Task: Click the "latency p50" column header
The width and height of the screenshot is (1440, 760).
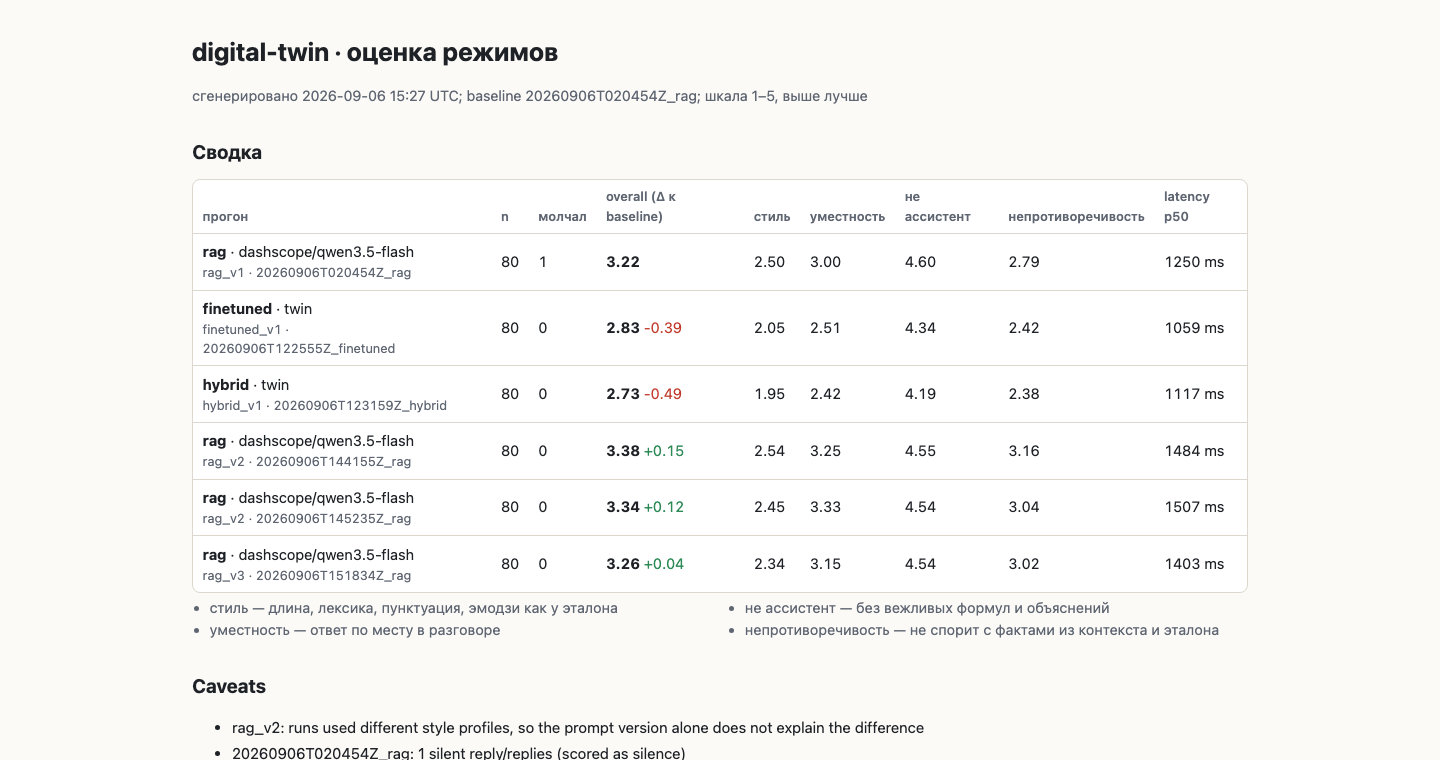Action: (1187, 207)
